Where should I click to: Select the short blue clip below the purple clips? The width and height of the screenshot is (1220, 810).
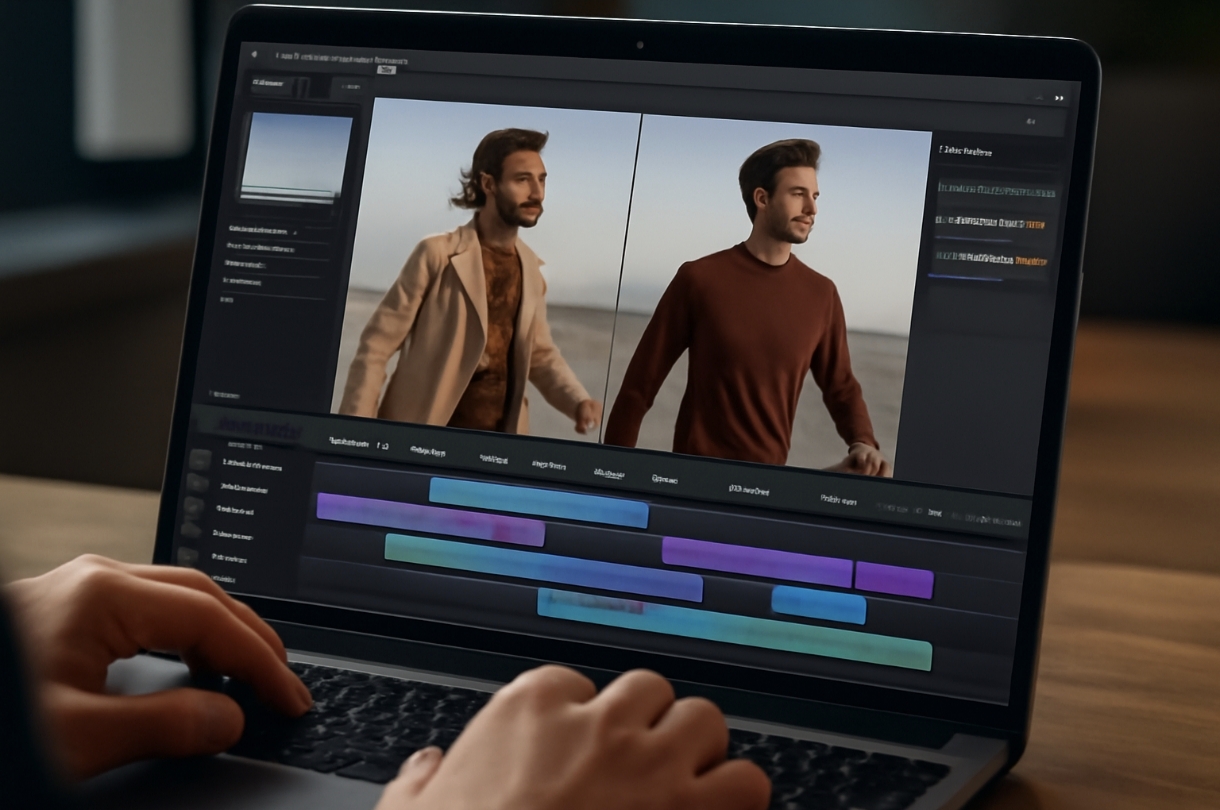tap(819, 605)
